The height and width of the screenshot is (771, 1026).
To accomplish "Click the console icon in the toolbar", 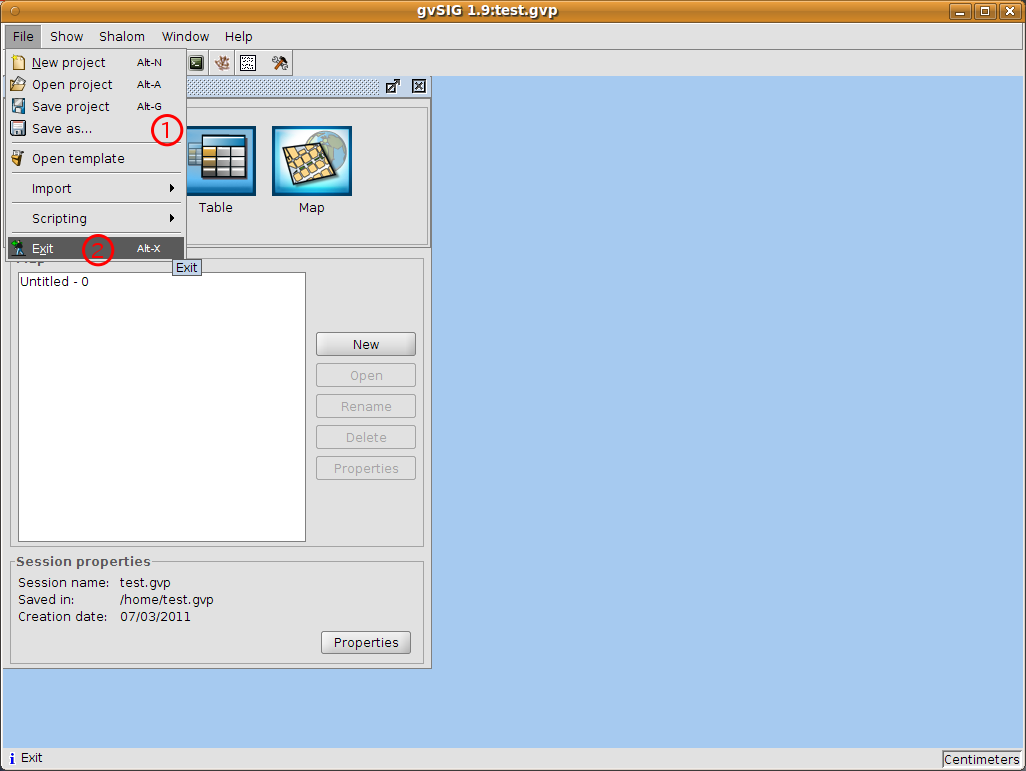I will pos(196,63).
